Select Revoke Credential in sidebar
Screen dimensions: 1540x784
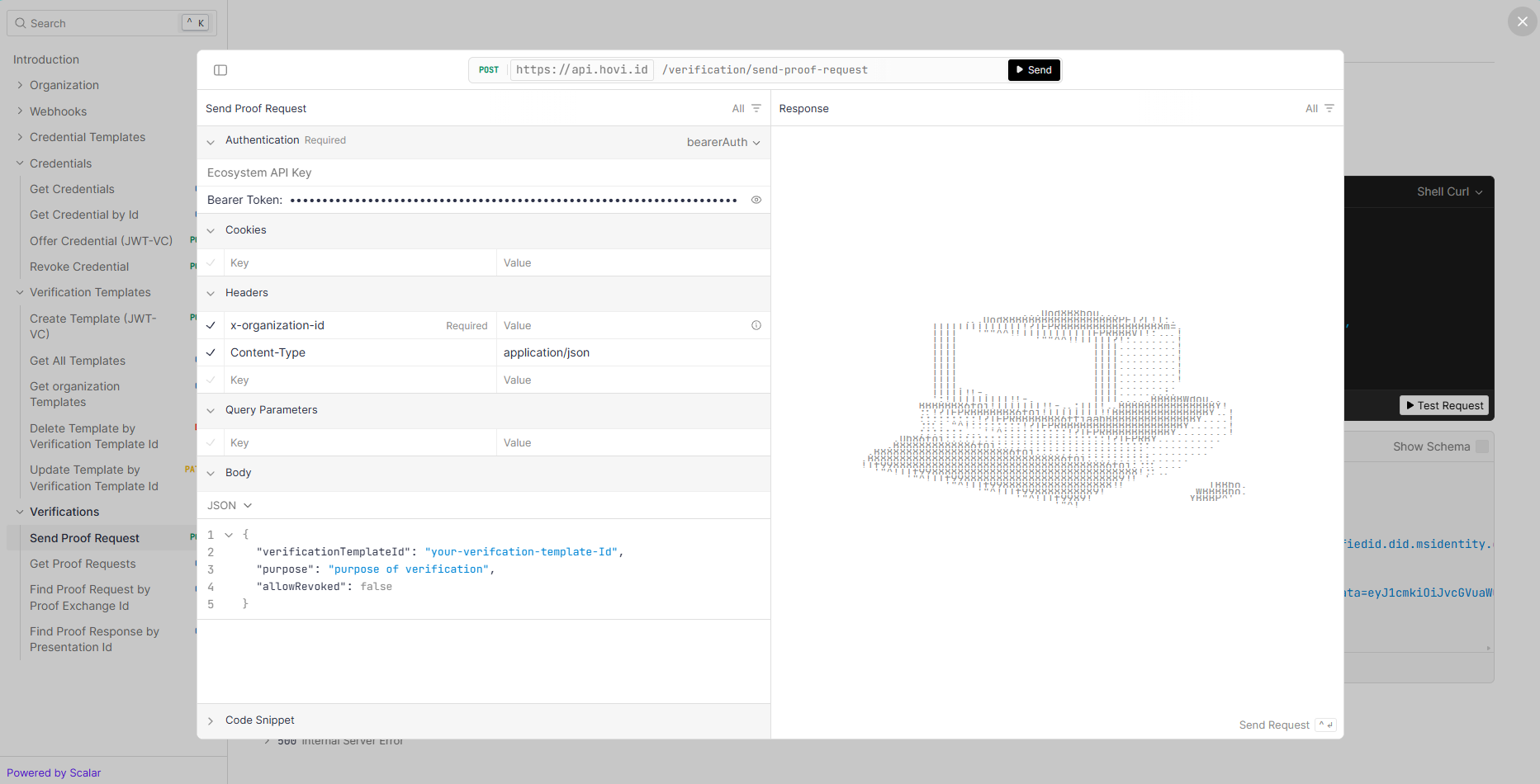tap(79, 267)
